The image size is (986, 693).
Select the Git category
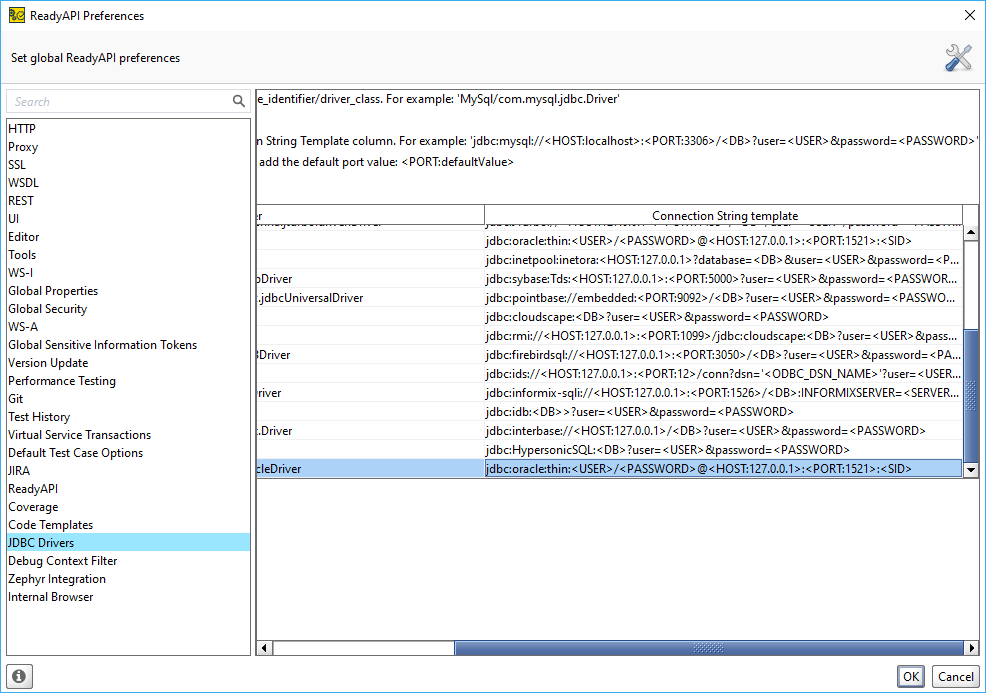pos(128,399)
